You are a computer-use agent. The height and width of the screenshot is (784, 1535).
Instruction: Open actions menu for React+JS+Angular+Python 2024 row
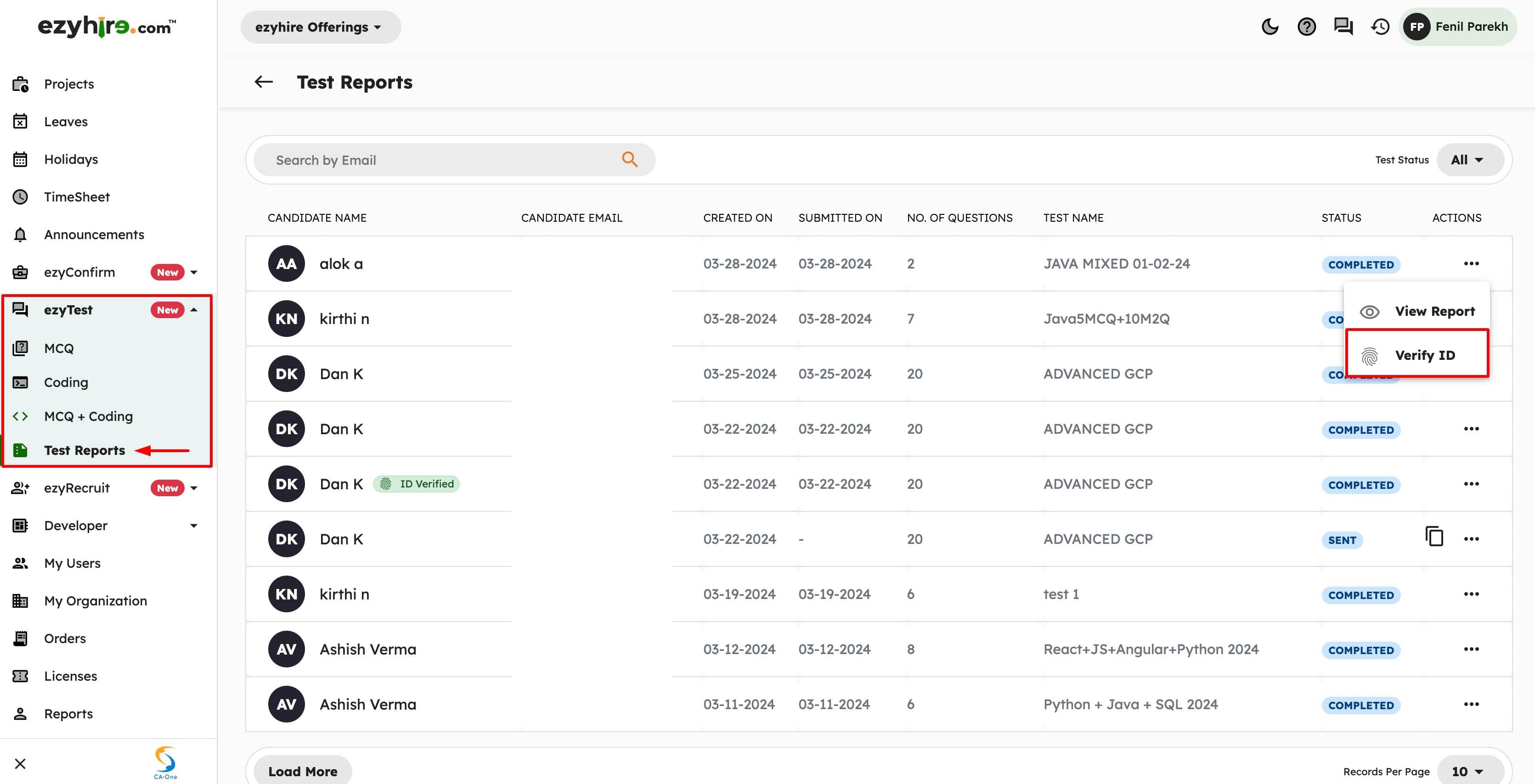(1471, 649)
